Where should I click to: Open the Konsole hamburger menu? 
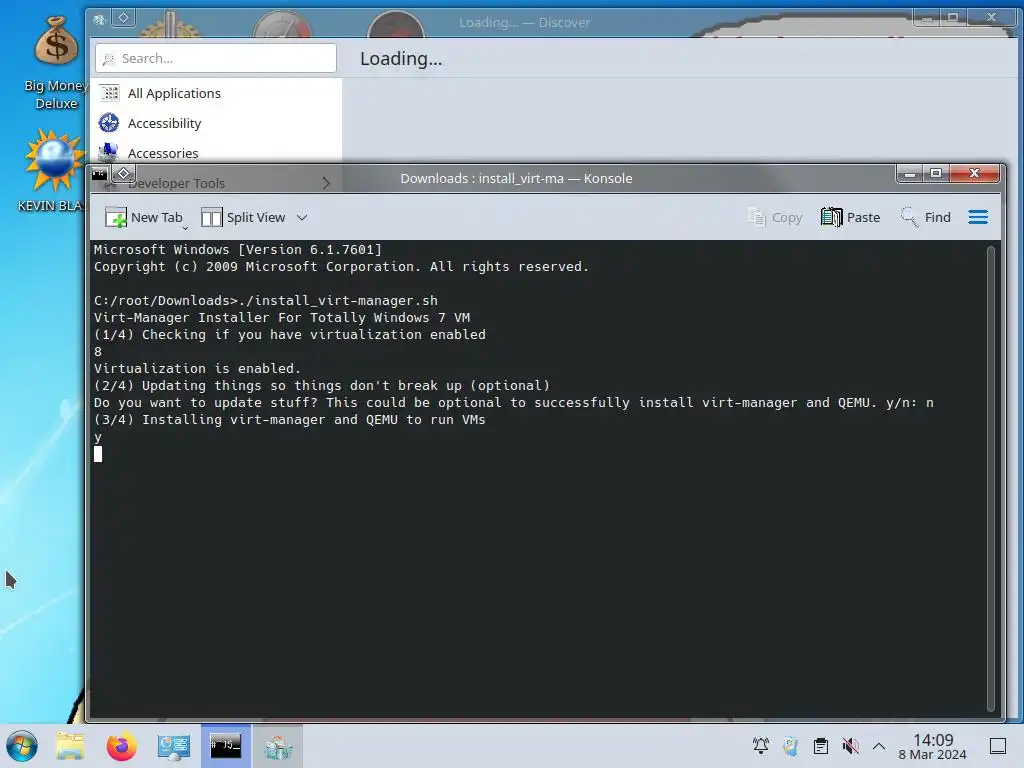tap(978, 217)
